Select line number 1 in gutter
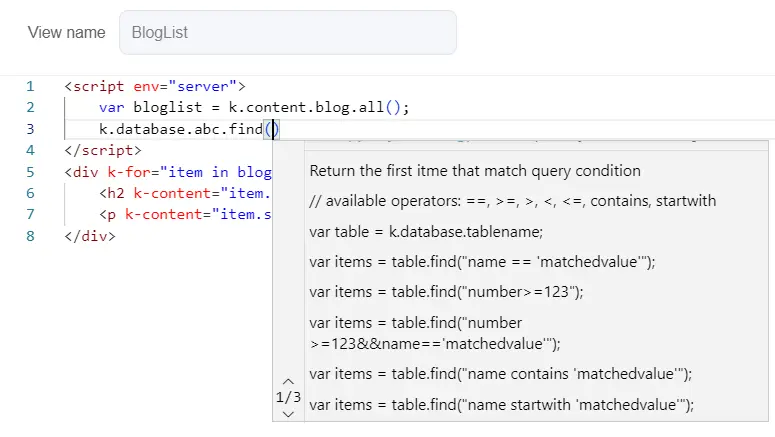 [30, 86]
